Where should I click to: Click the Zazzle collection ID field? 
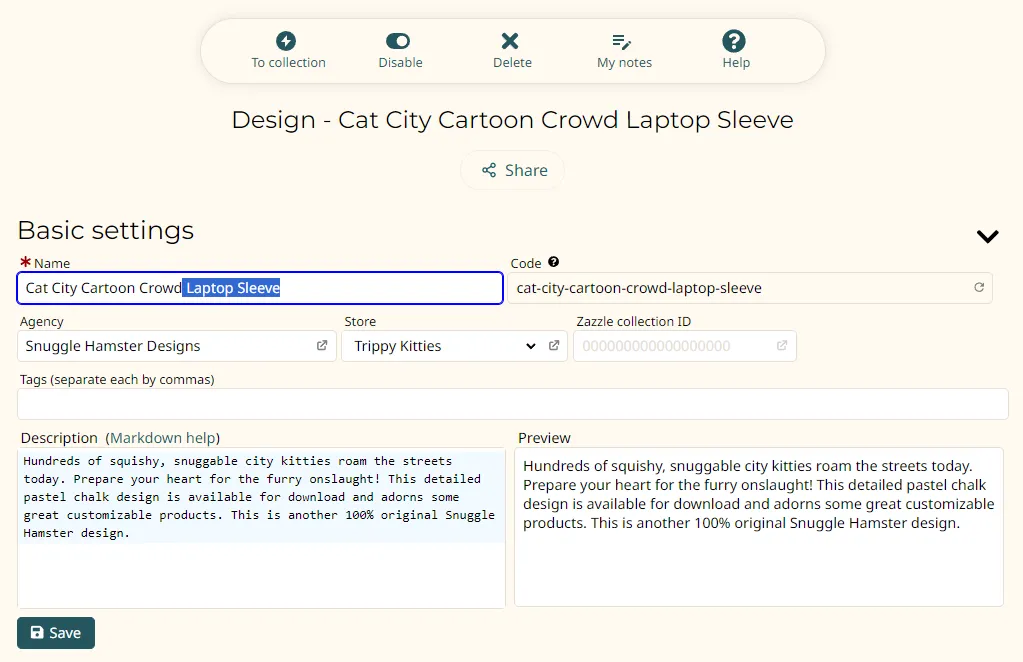[x=670, y=346]
